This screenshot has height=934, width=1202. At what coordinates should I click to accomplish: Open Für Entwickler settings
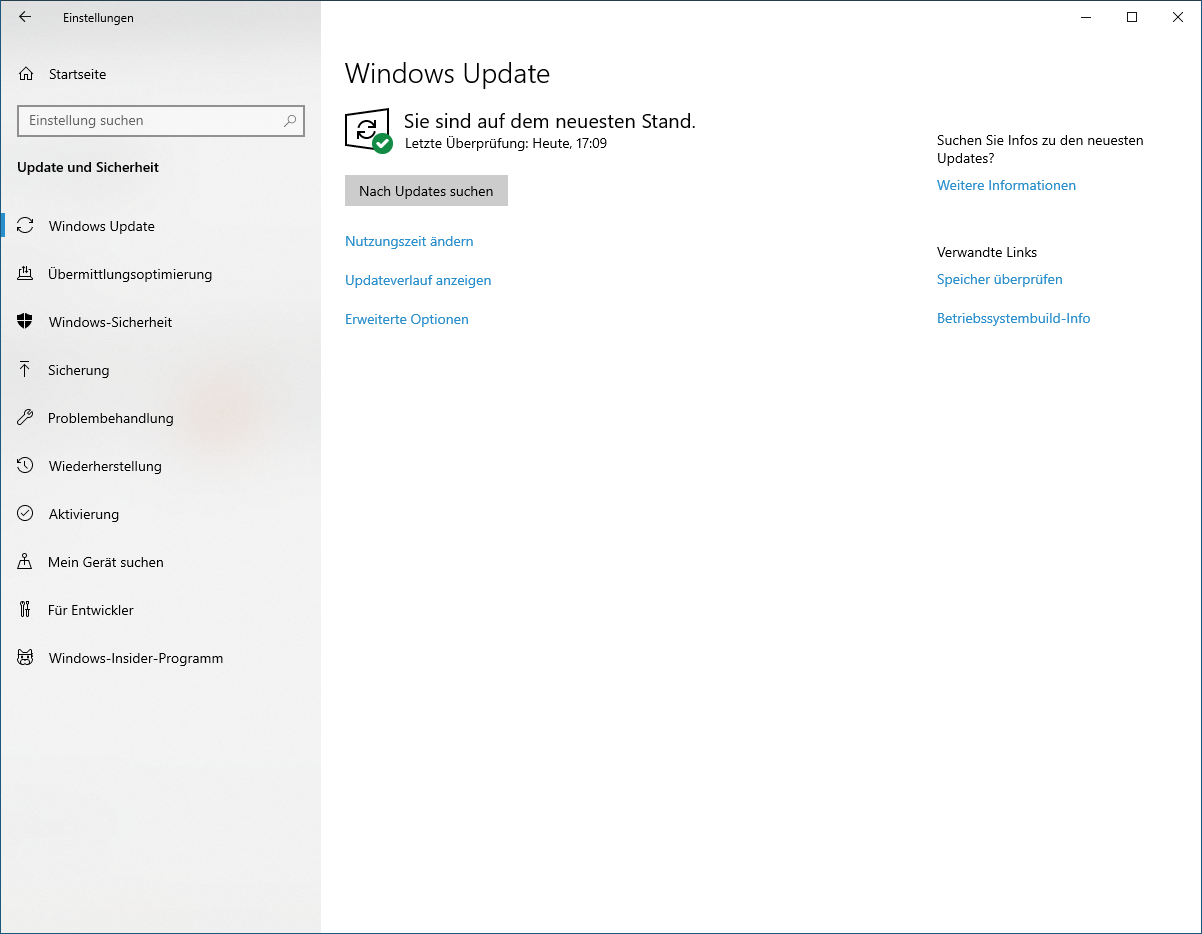(x=161, y=610)
